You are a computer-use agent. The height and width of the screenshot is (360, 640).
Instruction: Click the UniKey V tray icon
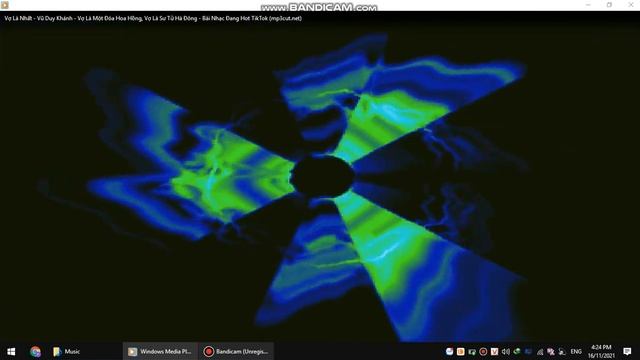[x=494, y=351]
